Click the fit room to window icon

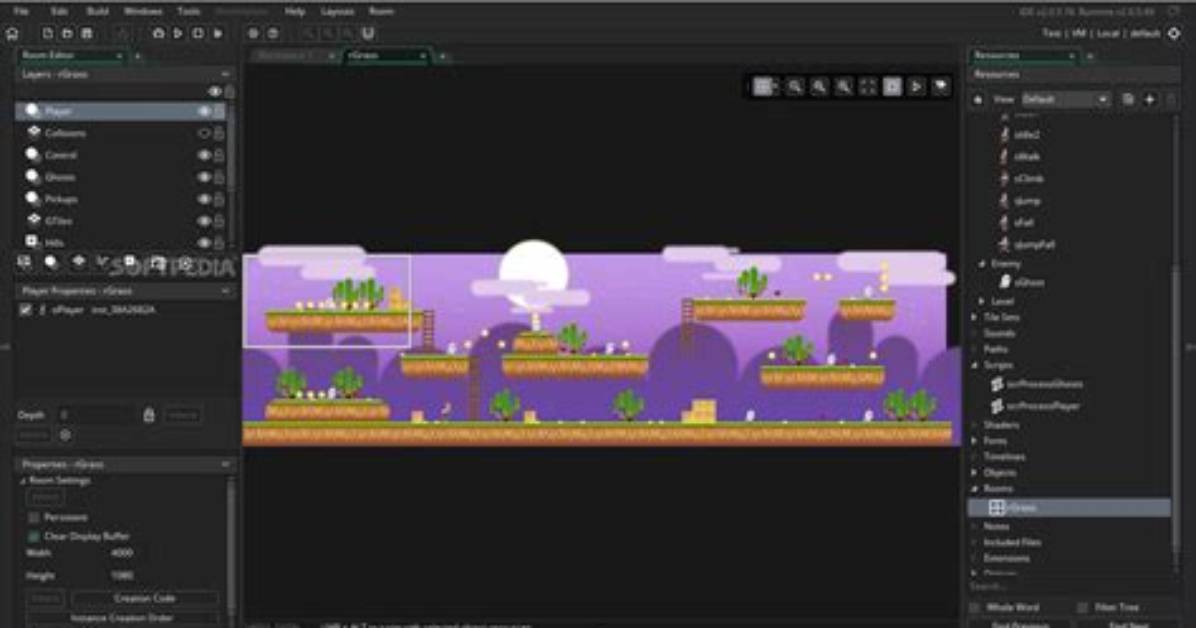point(868,86)
